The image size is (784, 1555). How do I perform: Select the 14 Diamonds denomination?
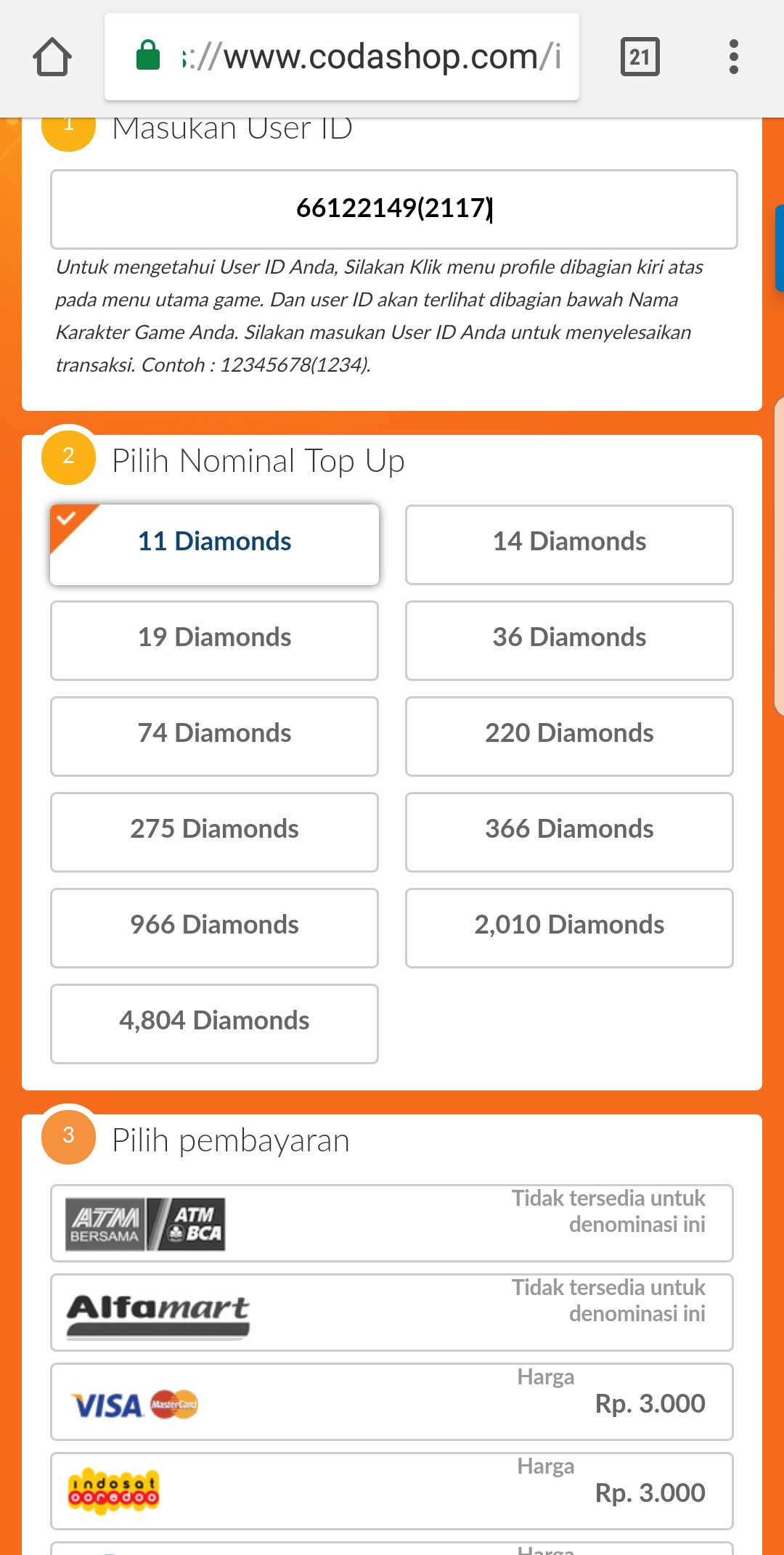point(569,542)
